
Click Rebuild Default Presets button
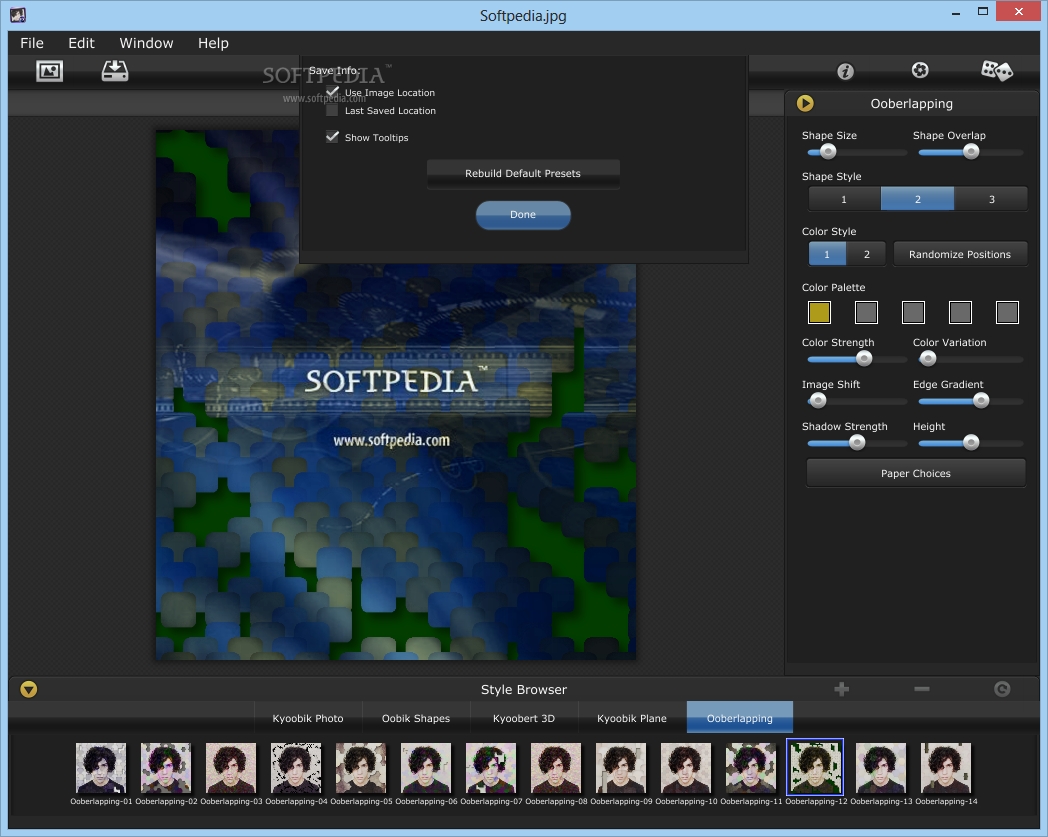pos(523,173)
